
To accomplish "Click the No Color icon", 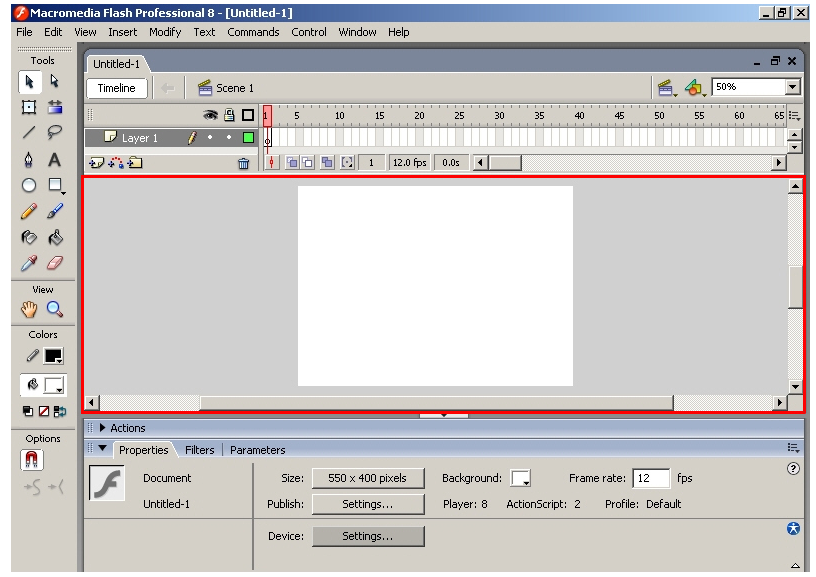I will 44,412.
